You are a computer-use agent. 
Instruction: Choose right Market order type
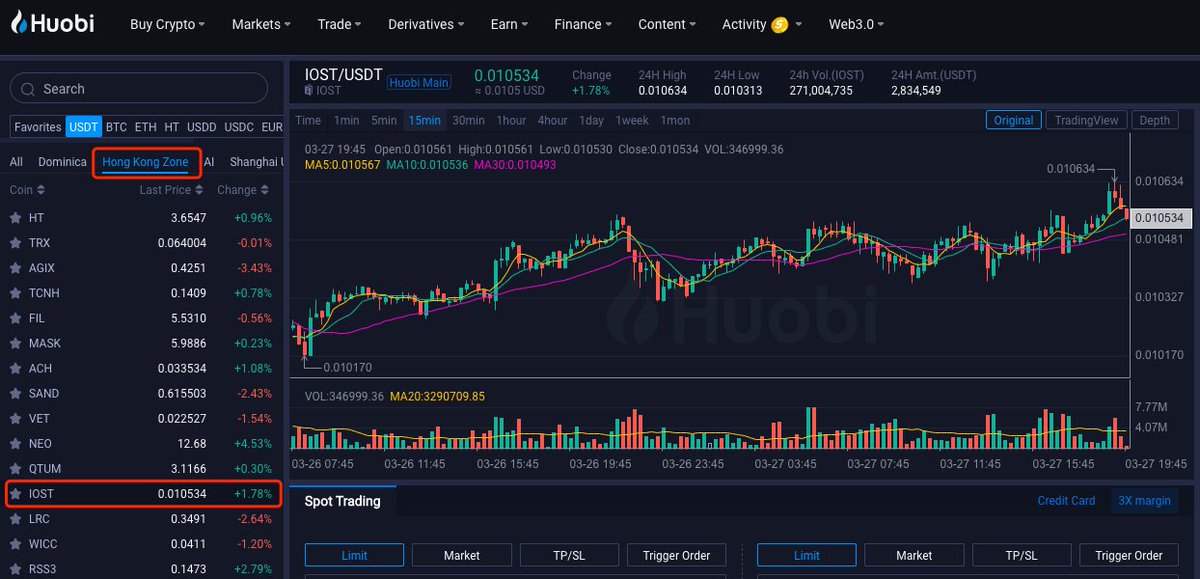pos(914,555)
